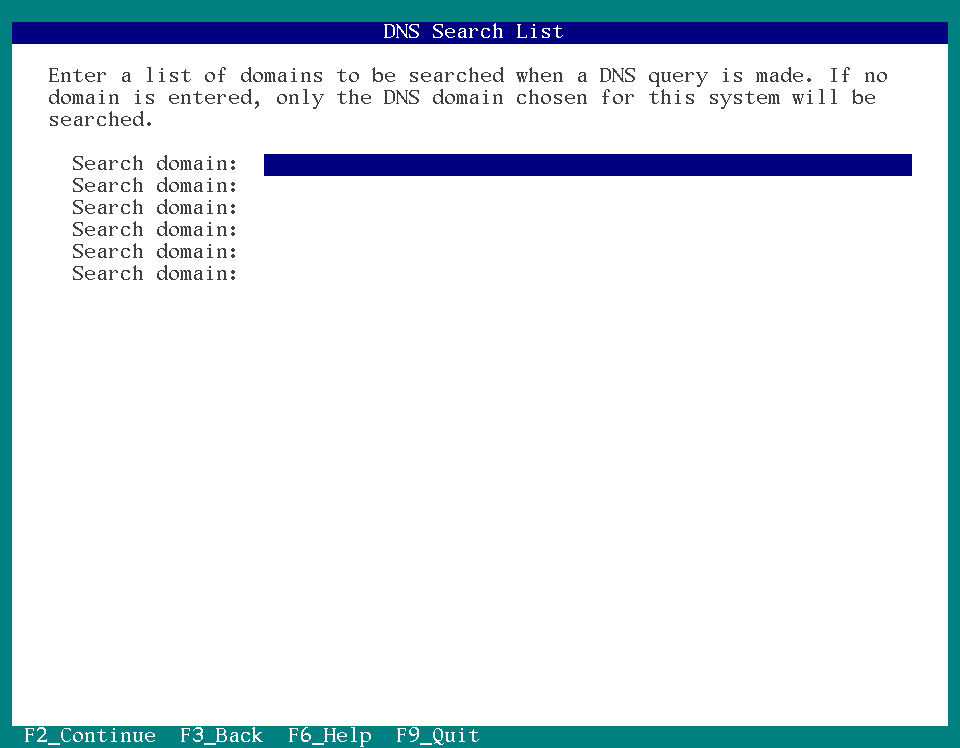Click the third Search domain label
The width and height of the screenshot is (960, 748).
coord(154,208)
